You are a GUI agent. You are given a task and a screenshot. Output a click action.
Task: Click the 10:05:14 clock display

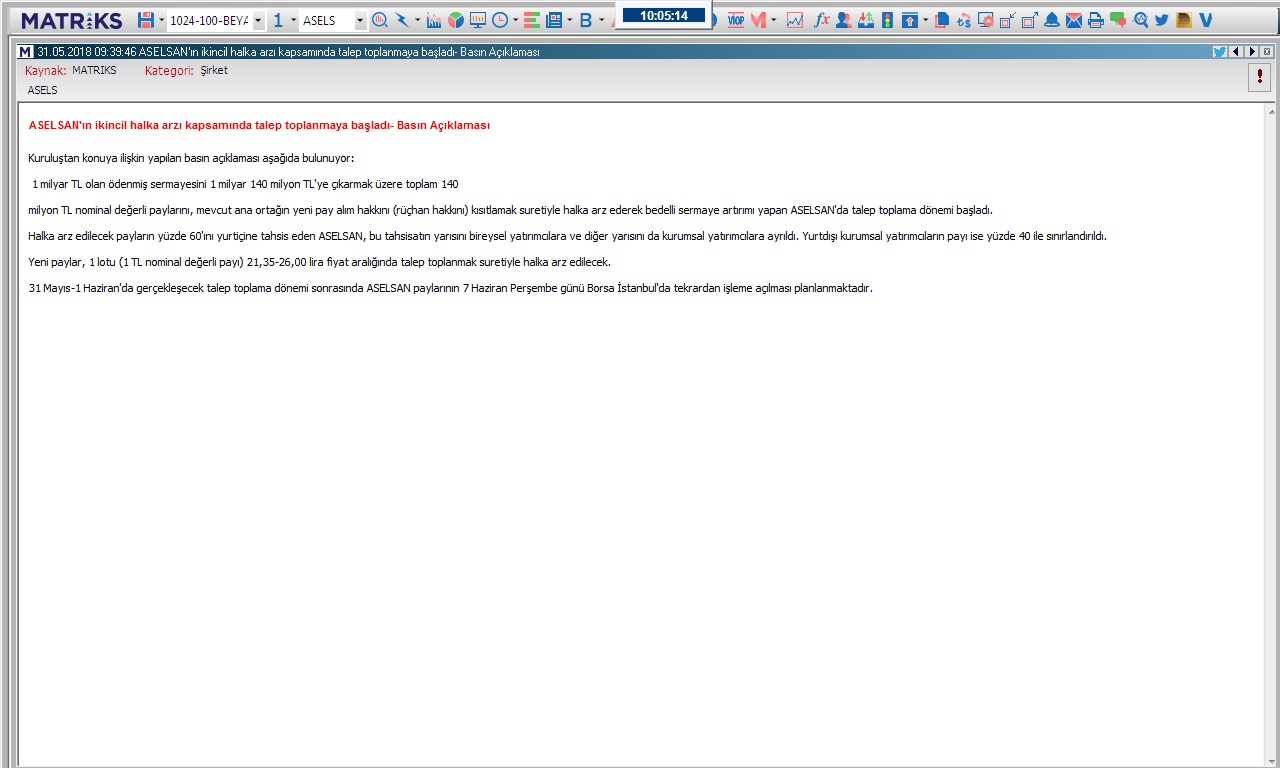click(x=664, y=15)
